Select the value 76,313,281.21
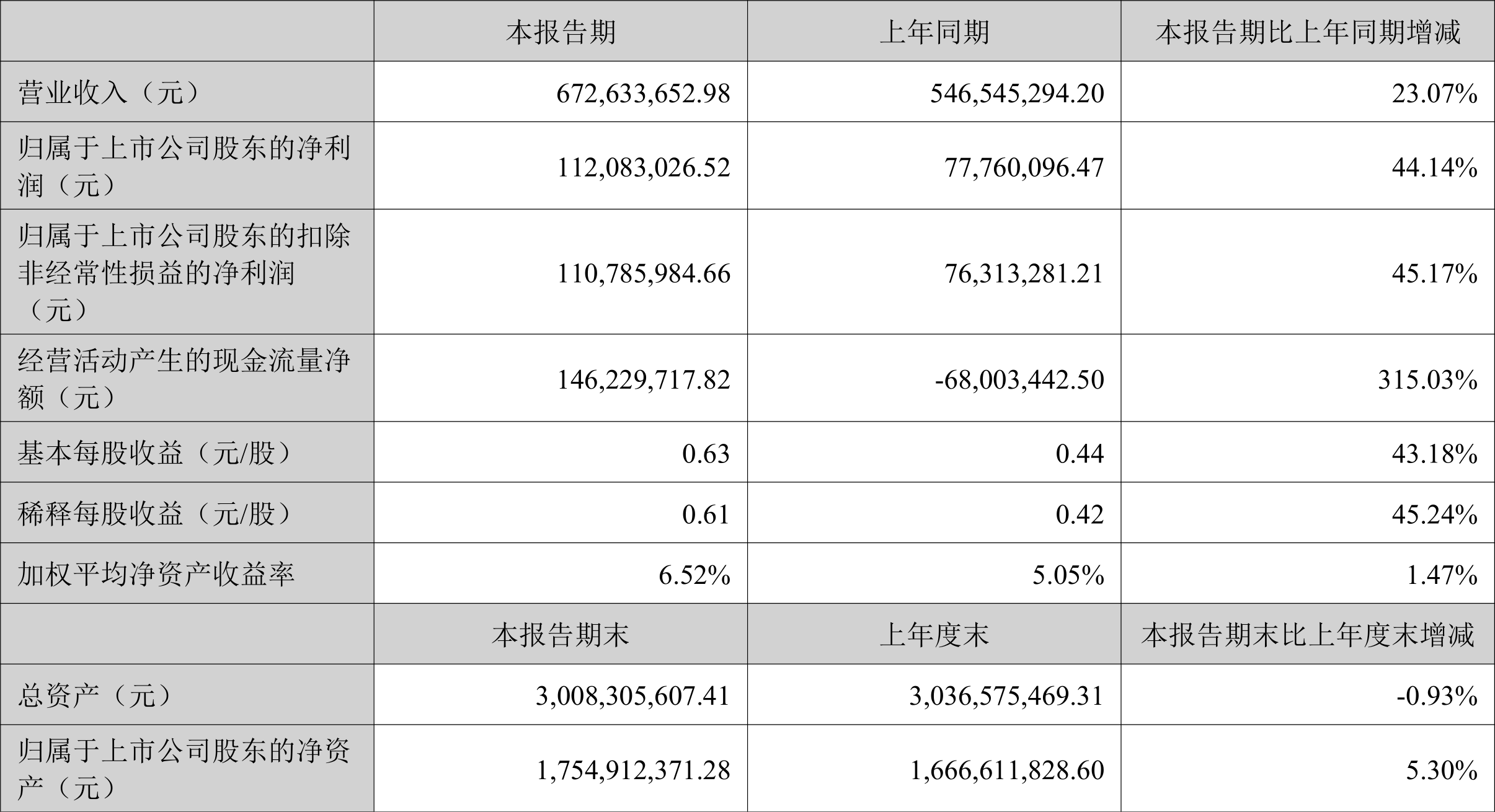 point(1024,273)
